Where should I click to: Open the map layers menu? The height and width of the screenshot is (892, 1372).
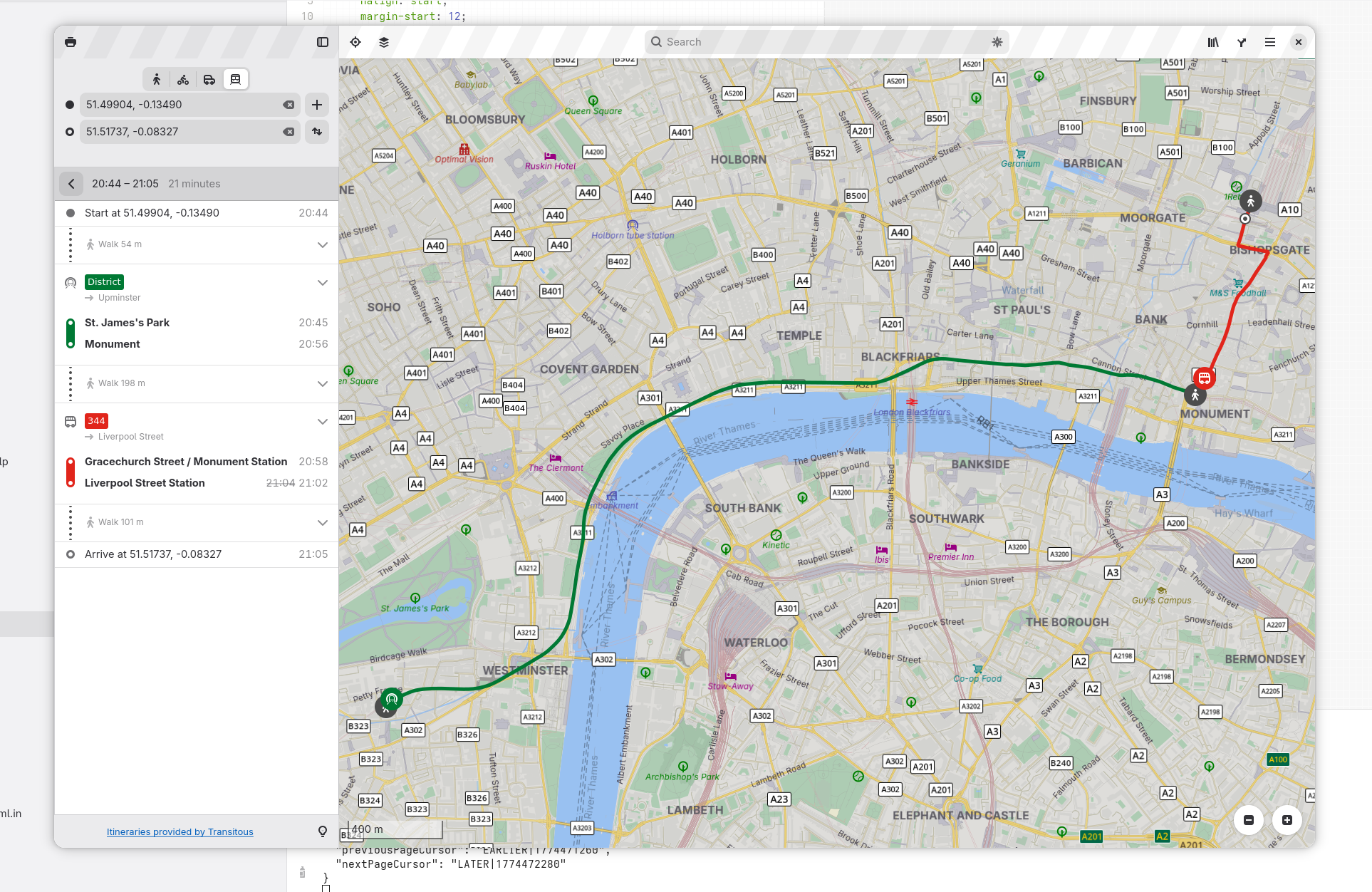click(384, 42)
